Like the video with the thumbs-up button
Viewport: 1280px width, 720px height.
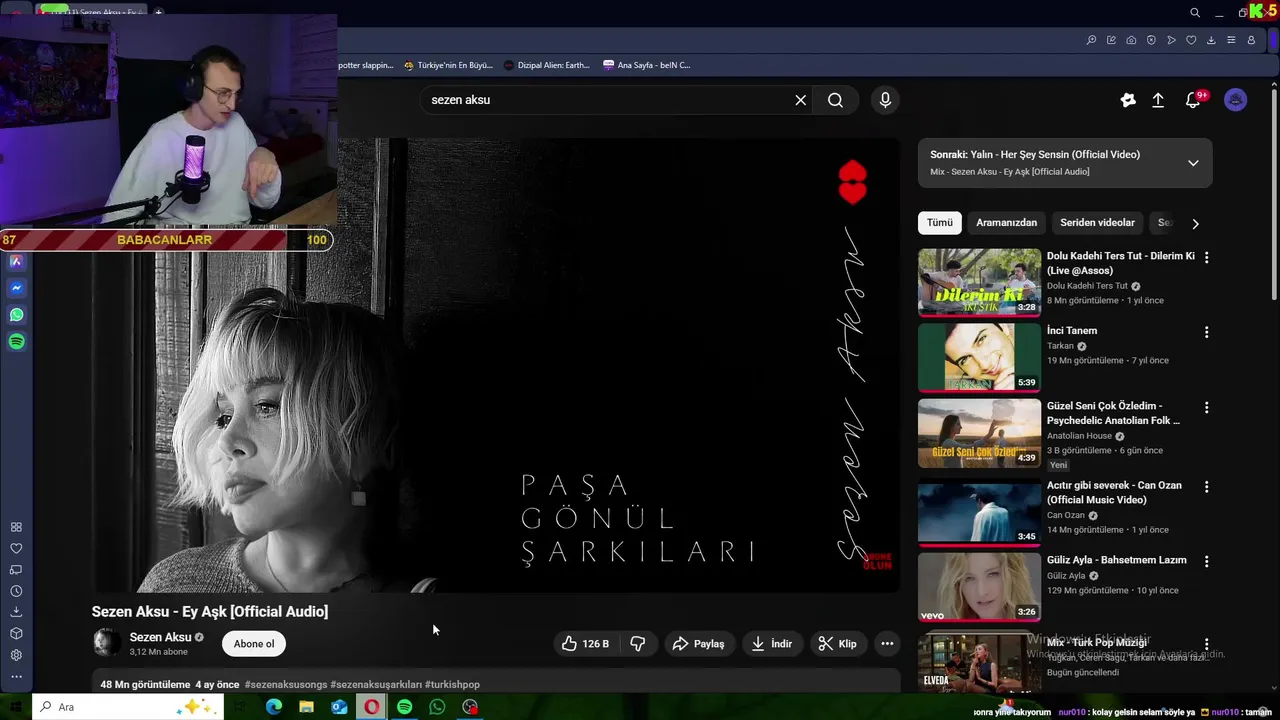(x=586, y=644)
